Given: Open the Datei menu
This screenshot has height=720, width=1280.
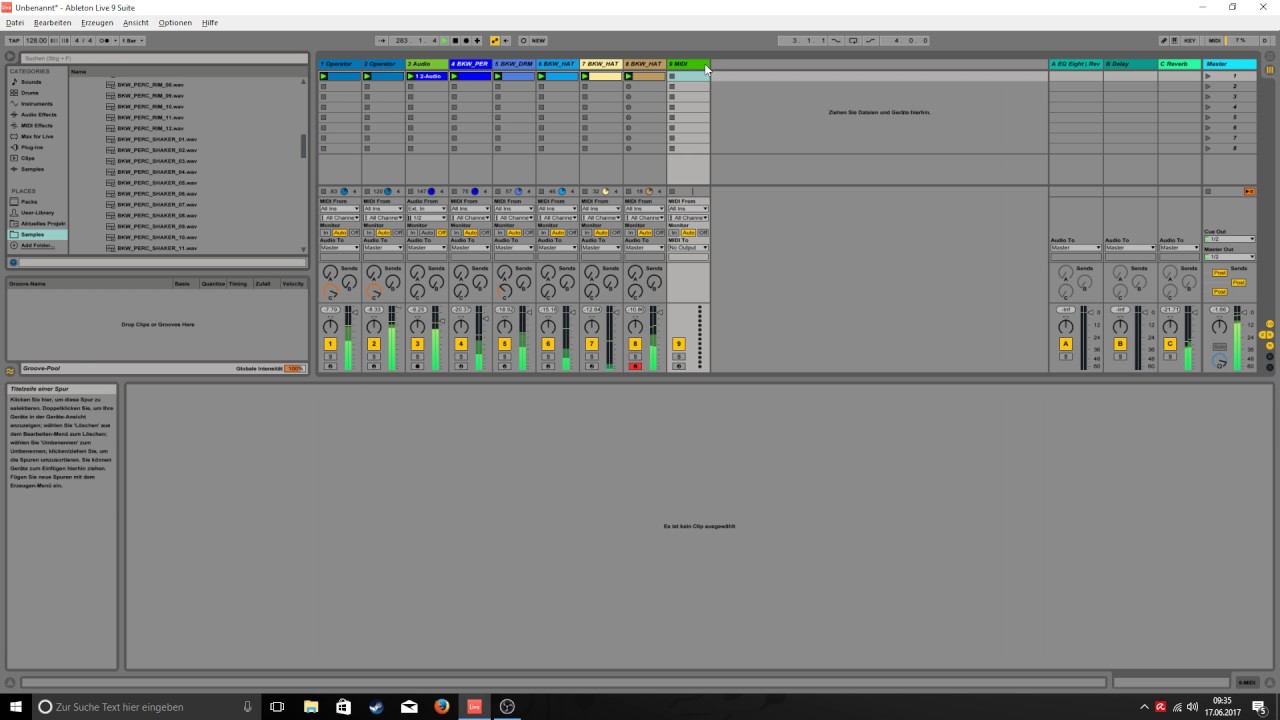Looking at the screenshot, I should coord(15,22).
